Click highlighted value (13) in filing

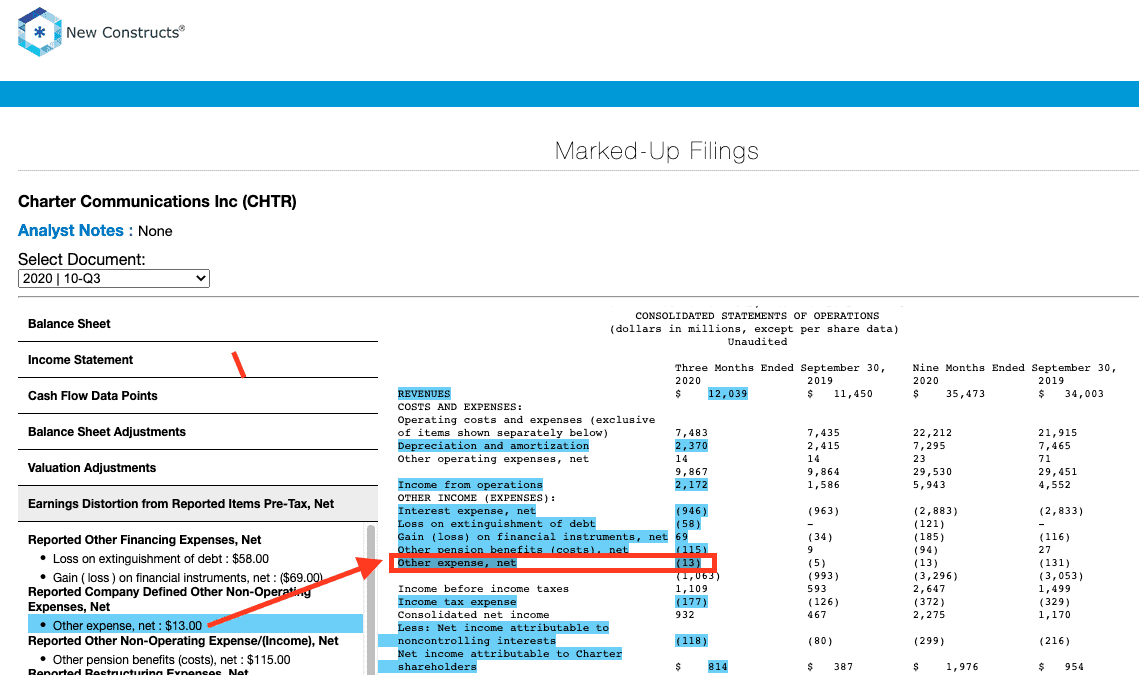(688, 563)
